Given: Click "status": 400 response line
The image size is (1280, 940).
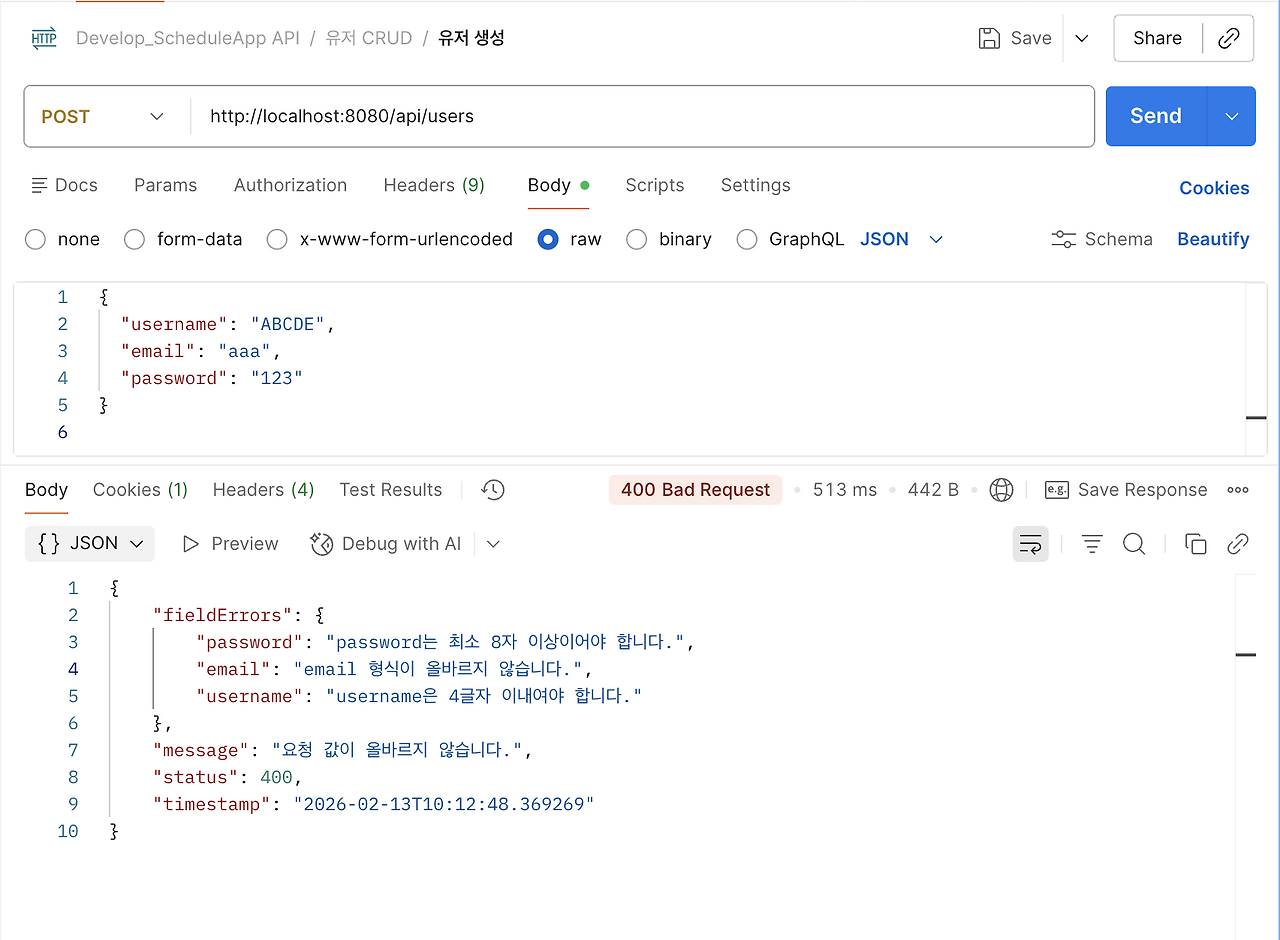Looking at the screenshot, I should pyautogui.click(x=227, y=777).
